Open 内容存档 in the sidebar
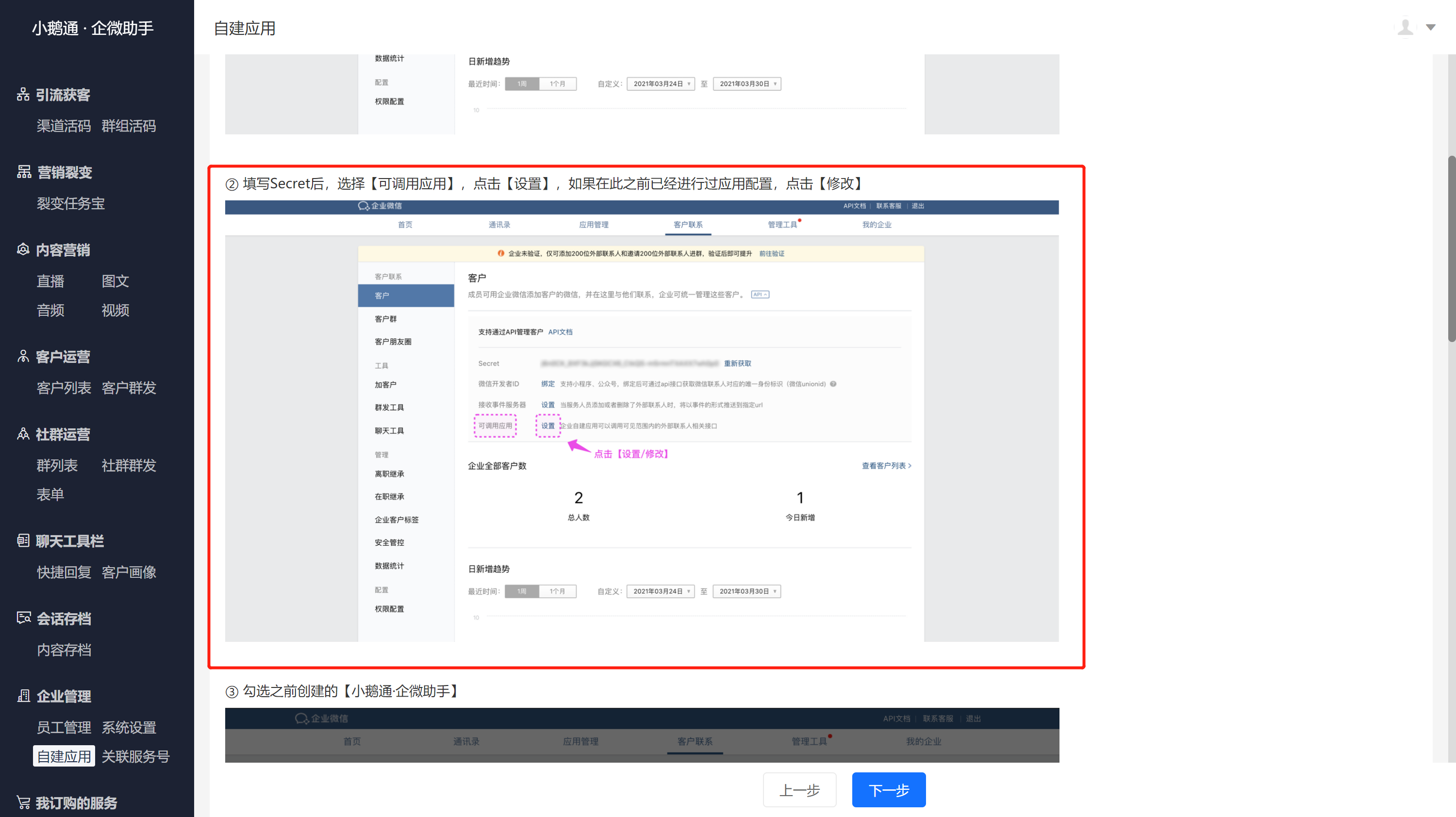 (x=64, y=649)
